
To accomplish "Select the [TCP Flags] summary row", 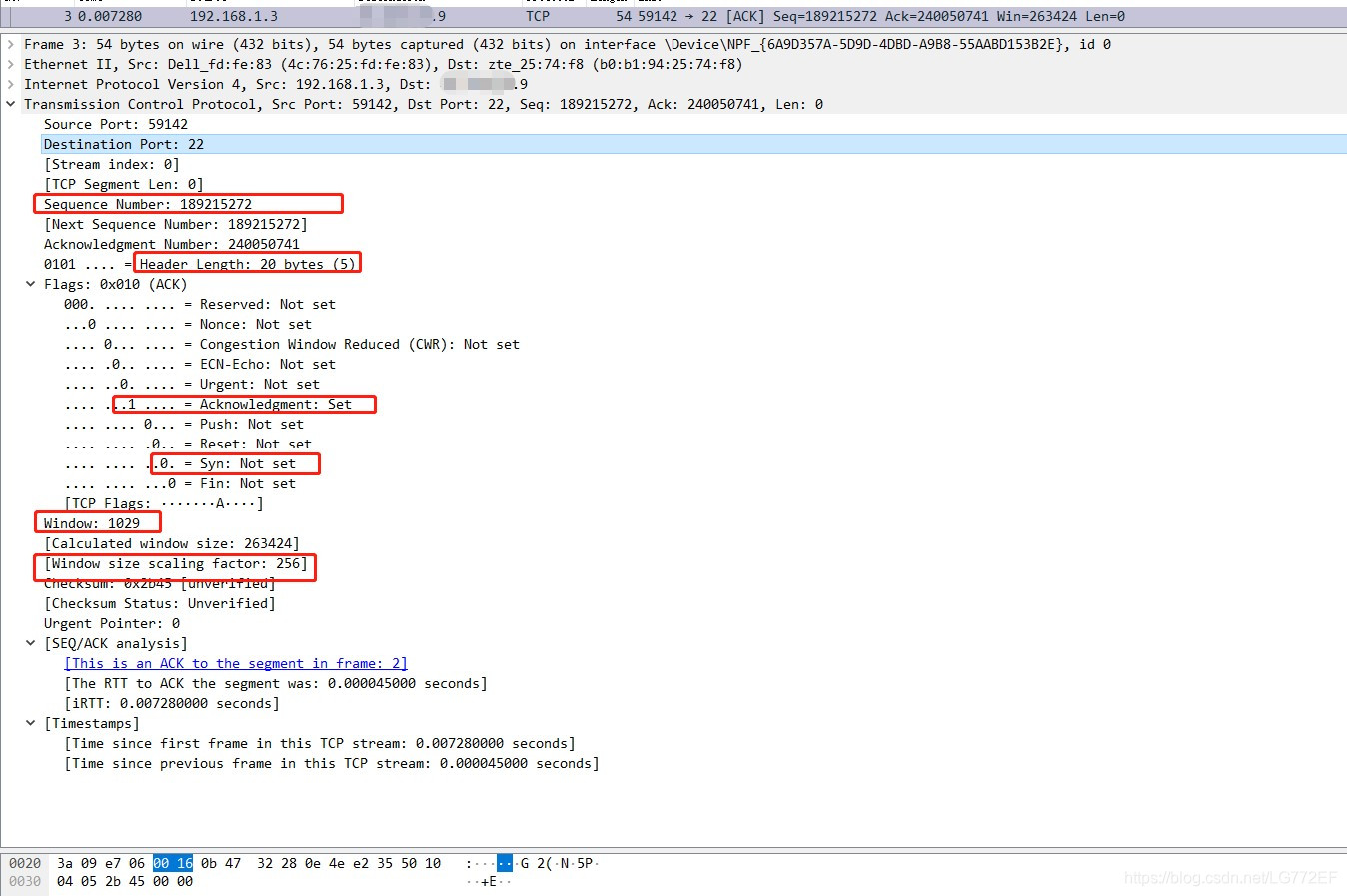I will pyautogui.click(x=164, y=503).
